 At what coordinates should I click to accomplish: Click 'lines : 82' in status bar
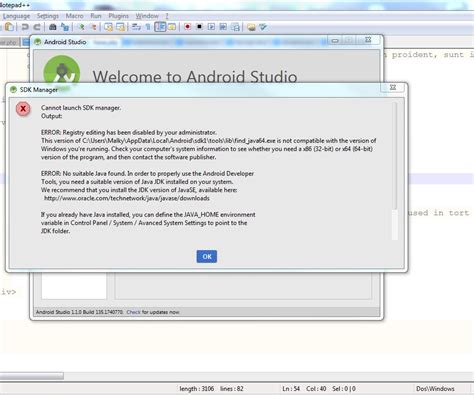pos(232,389)
